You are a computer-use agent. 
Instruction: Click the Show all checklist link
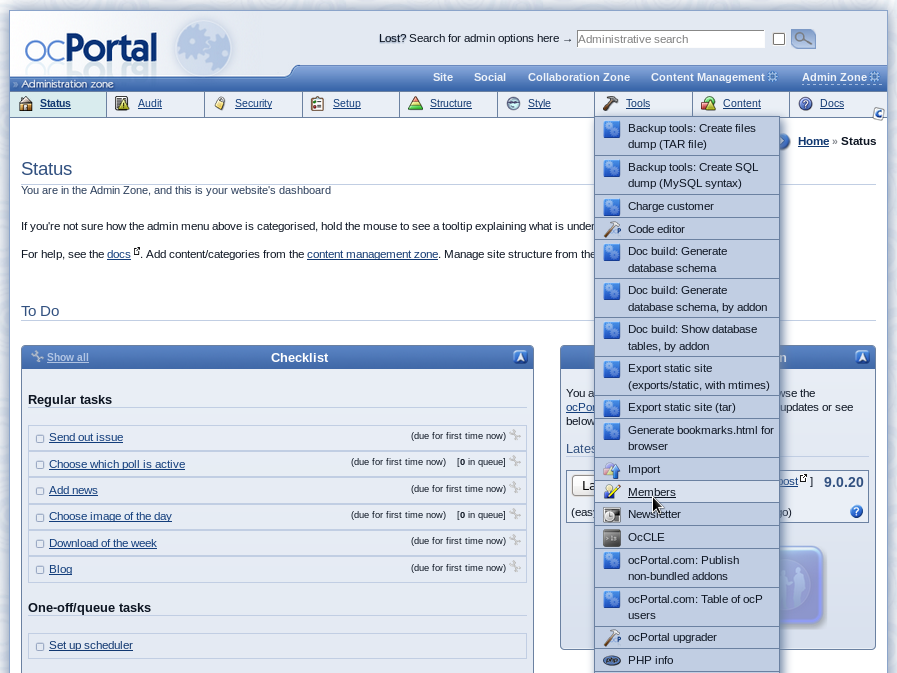67,357
